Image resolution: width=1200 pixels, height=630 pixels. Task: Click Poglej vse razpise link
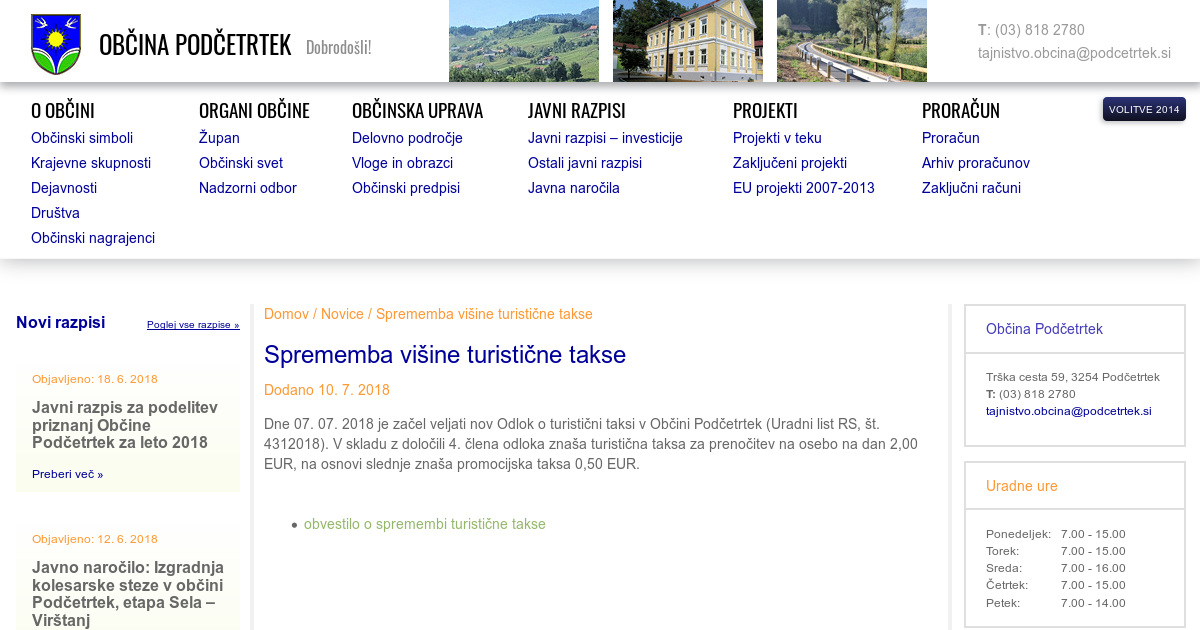pos(193,325)
